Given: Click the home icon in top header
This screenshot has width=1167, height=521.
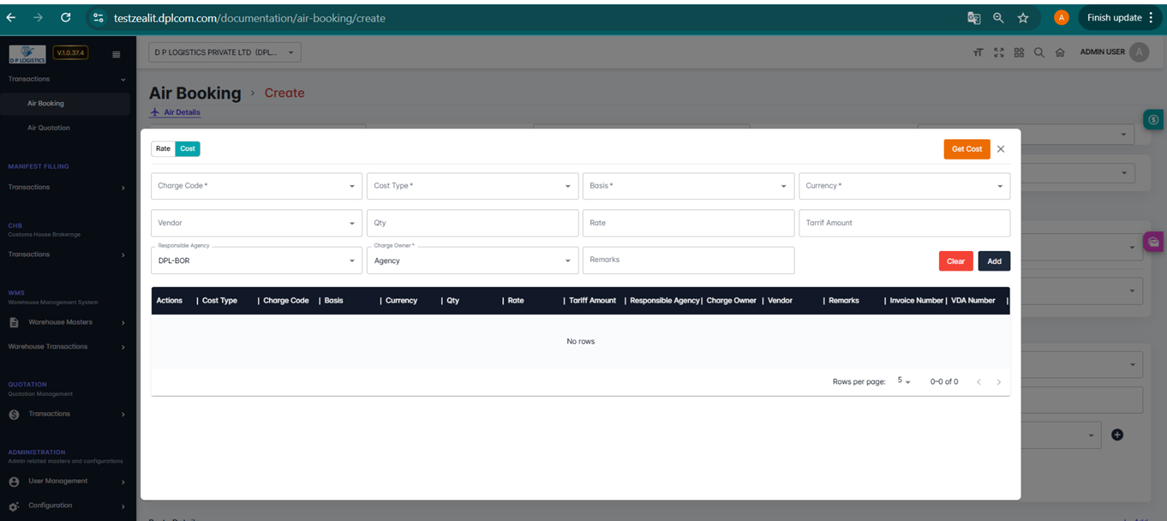Looking at the screenshot, I should pyautogui.click(x=1060, y=53).
